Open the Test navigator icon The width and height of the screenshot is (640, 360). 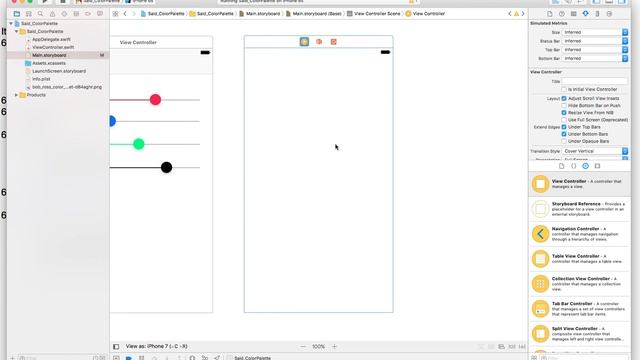64,14
